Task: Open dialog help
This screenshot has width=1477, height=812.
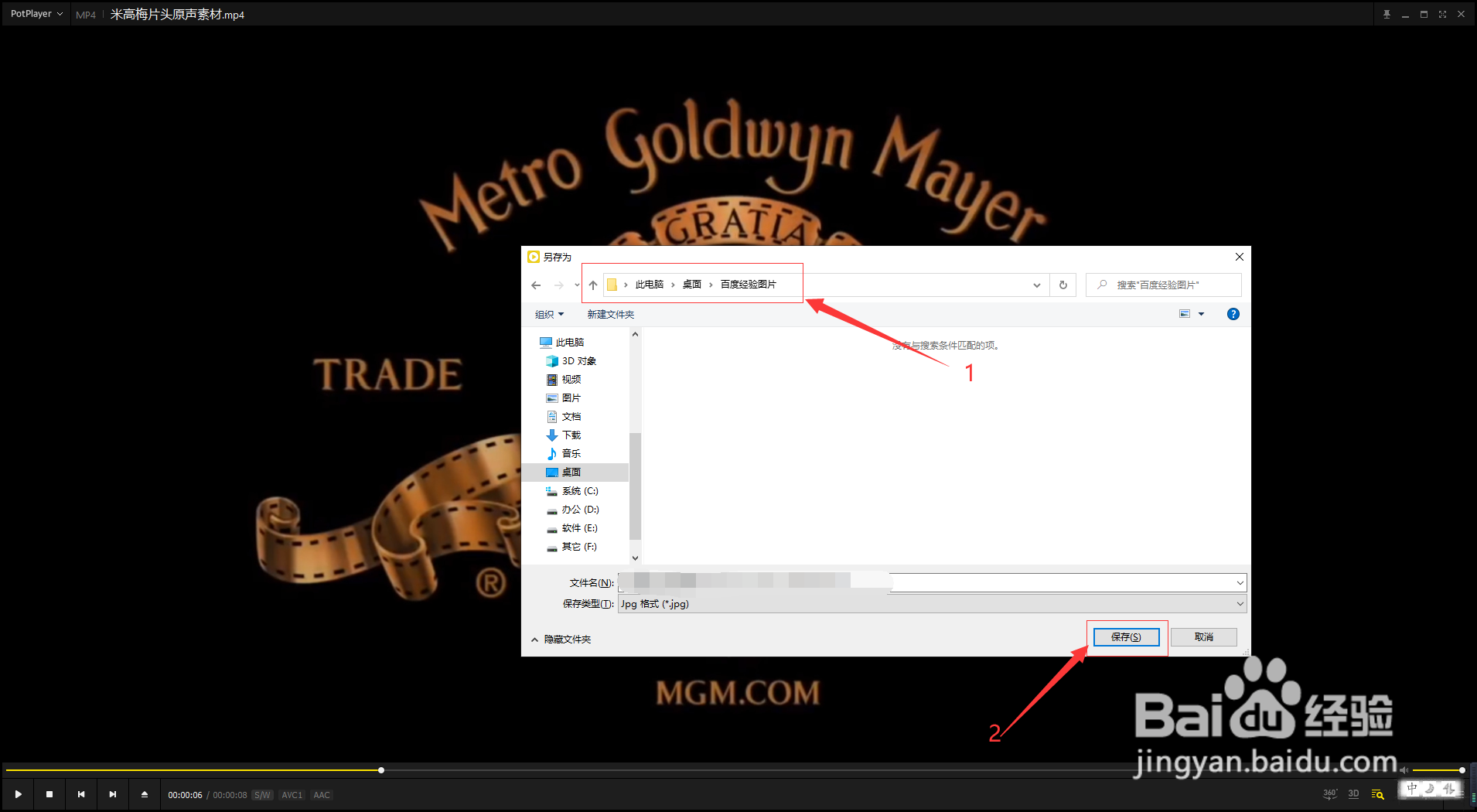Action: coord(1233,314)
